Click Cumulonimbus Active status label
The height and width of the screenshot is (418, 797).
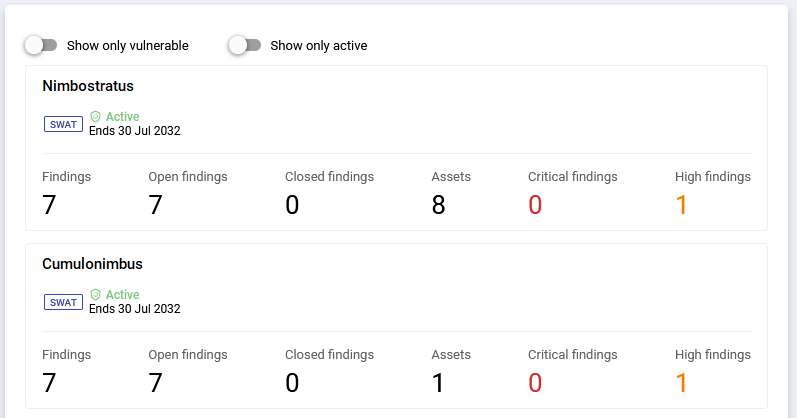point(122,295)
